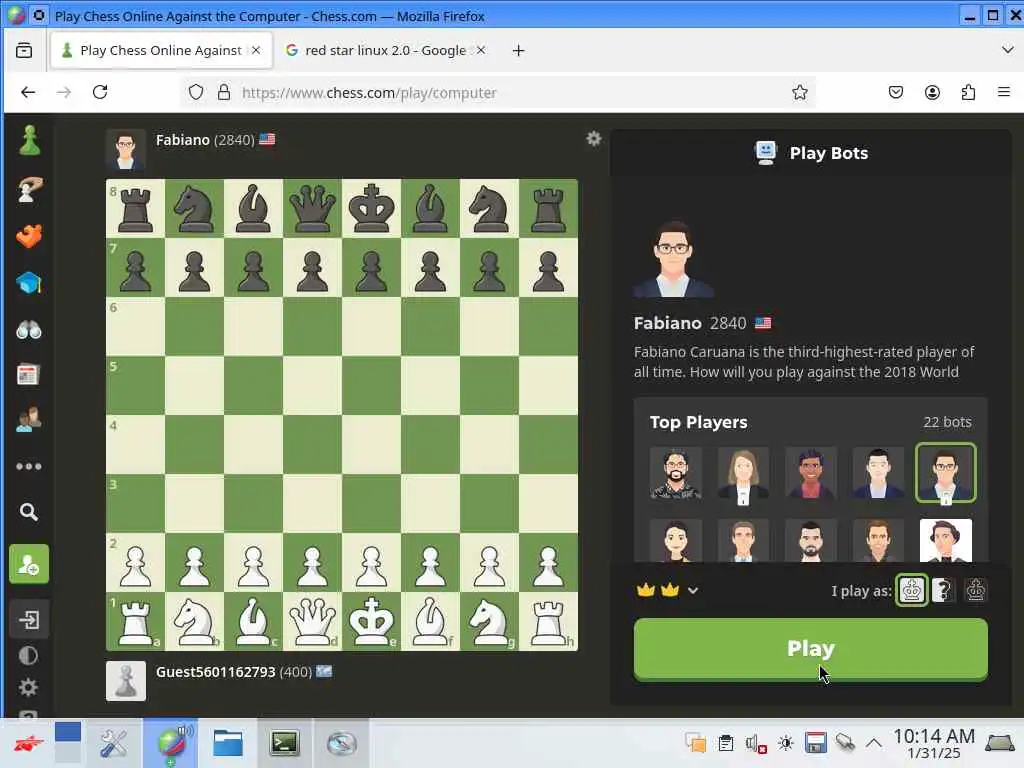This screenshot has width=1024, height=768.
Task: Open sidebar settings gear
Action: 28,687
